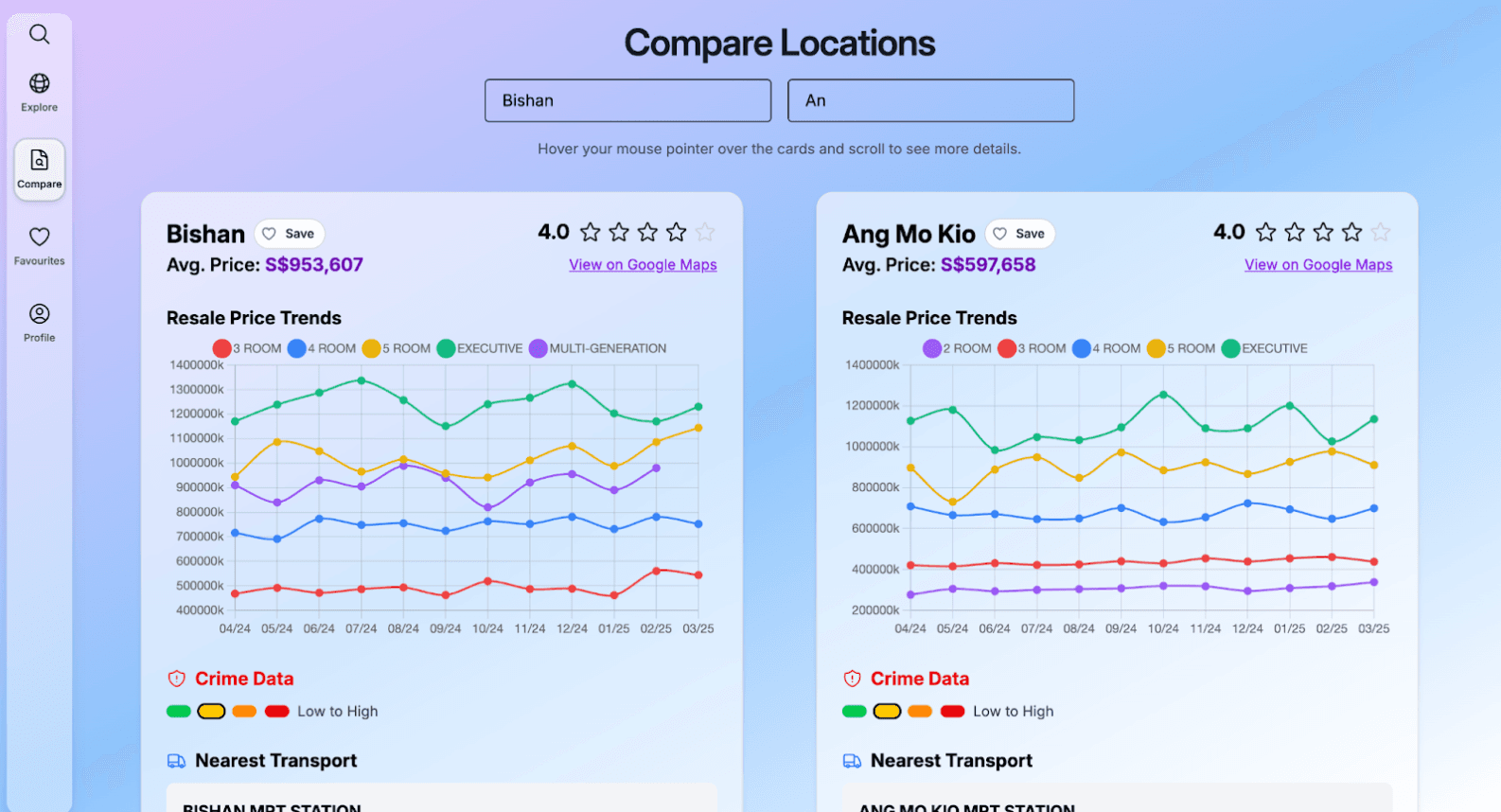This screenshot has width=1501, height=812.
Task: Click the Crime Data shield icon for Bishan
Action: tap(176, 679)
